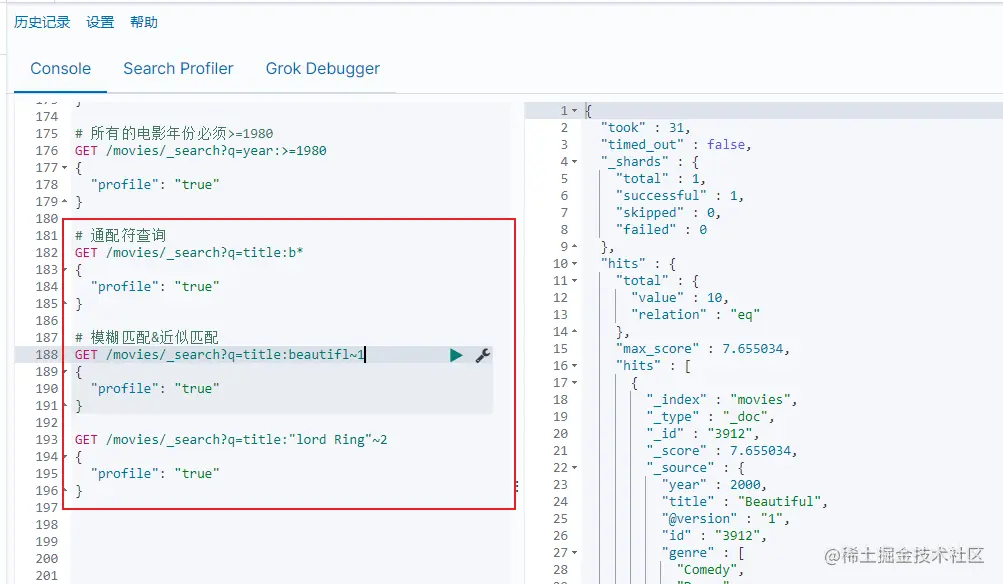1003x584 pixels.
Task: Click the comment '# 通配符查询'
Action: (120, 235)
